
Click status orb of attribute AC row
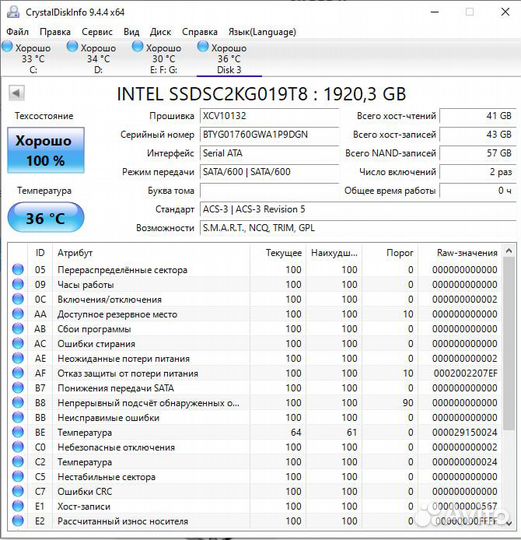(x=18, y=343)
